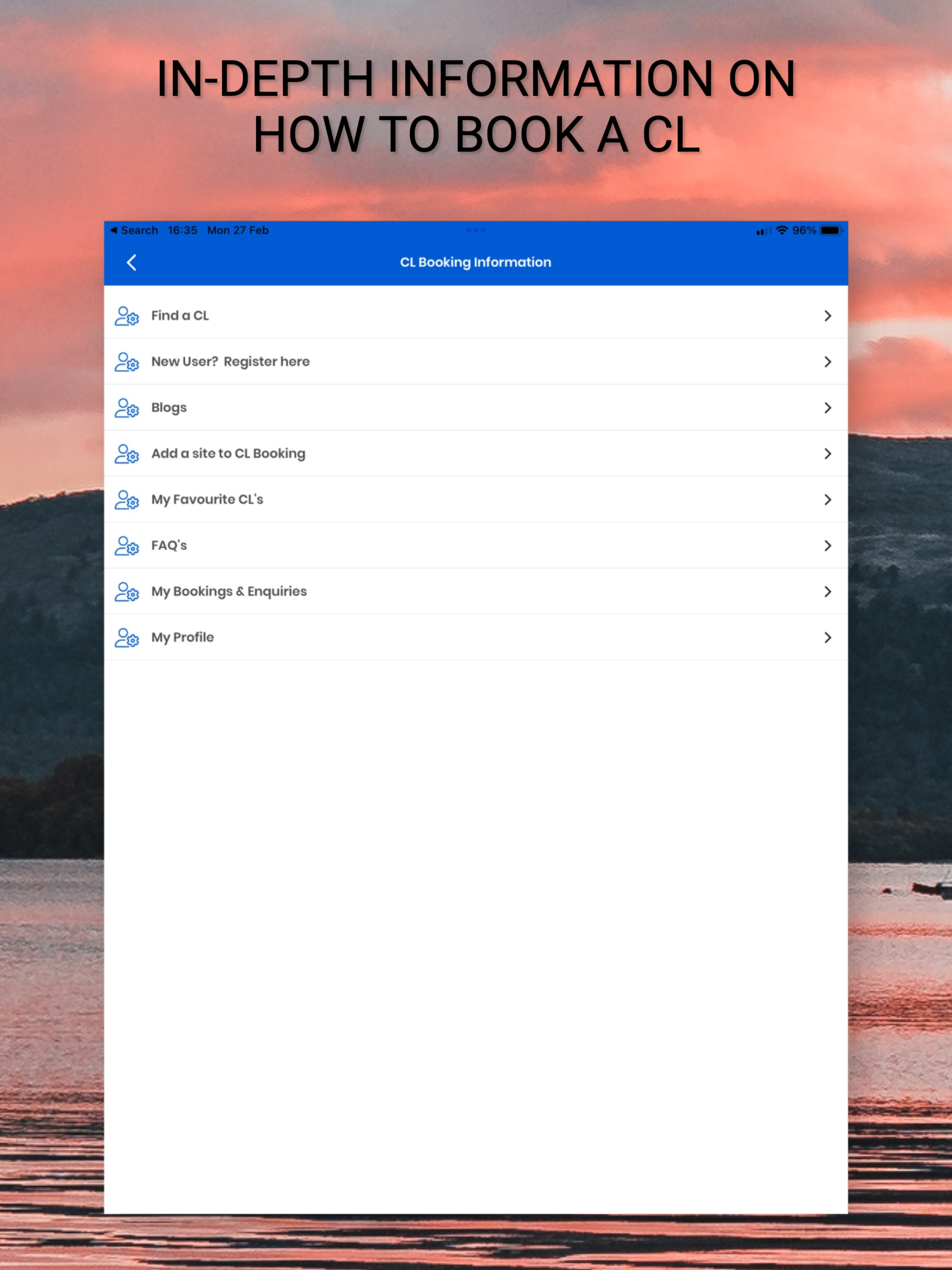Tap the cellular signal bars icon
This screenshot has height=1270, width=952.
tap(764, 231)
